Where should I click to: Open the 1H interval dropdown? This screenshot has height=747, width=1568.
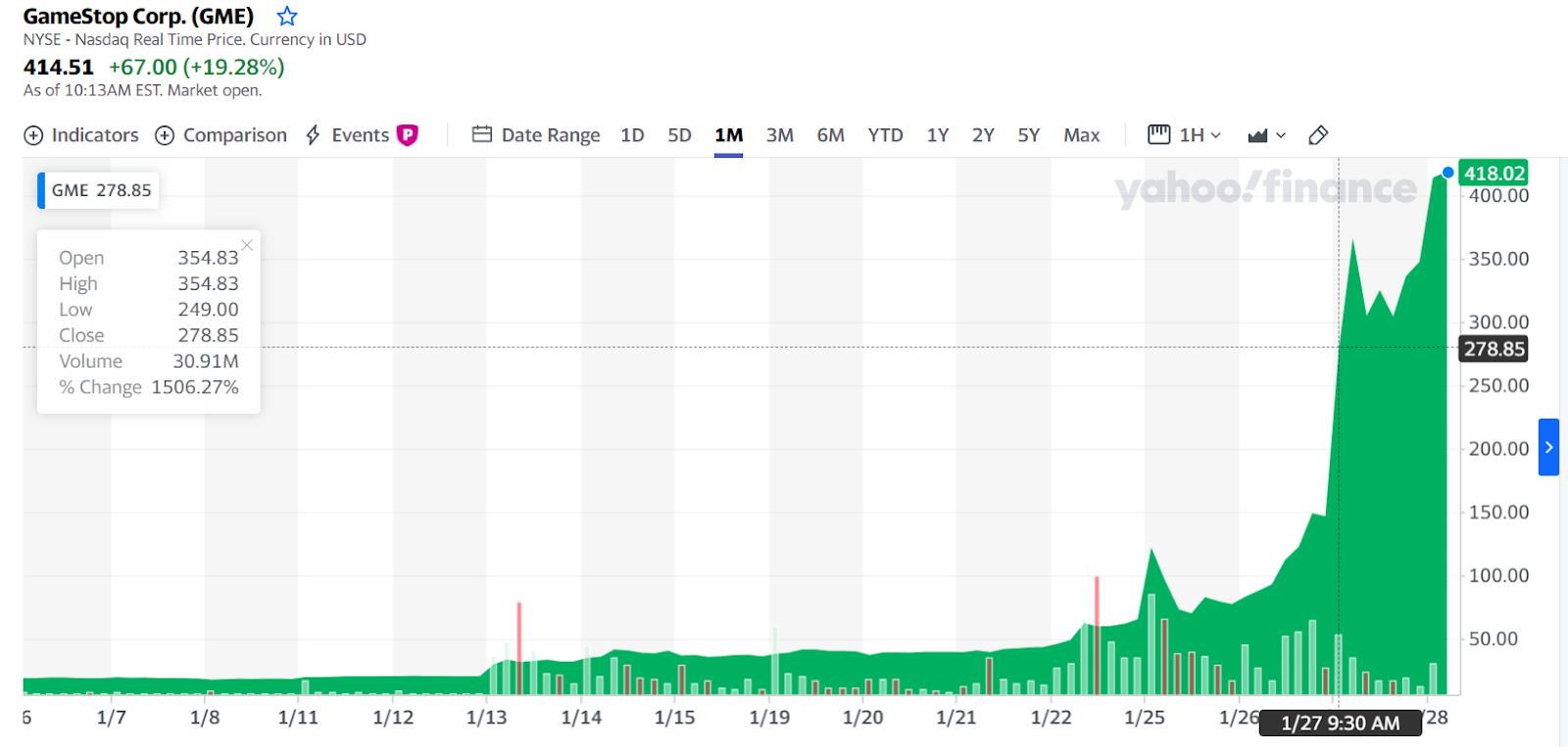click(1200, 135)
